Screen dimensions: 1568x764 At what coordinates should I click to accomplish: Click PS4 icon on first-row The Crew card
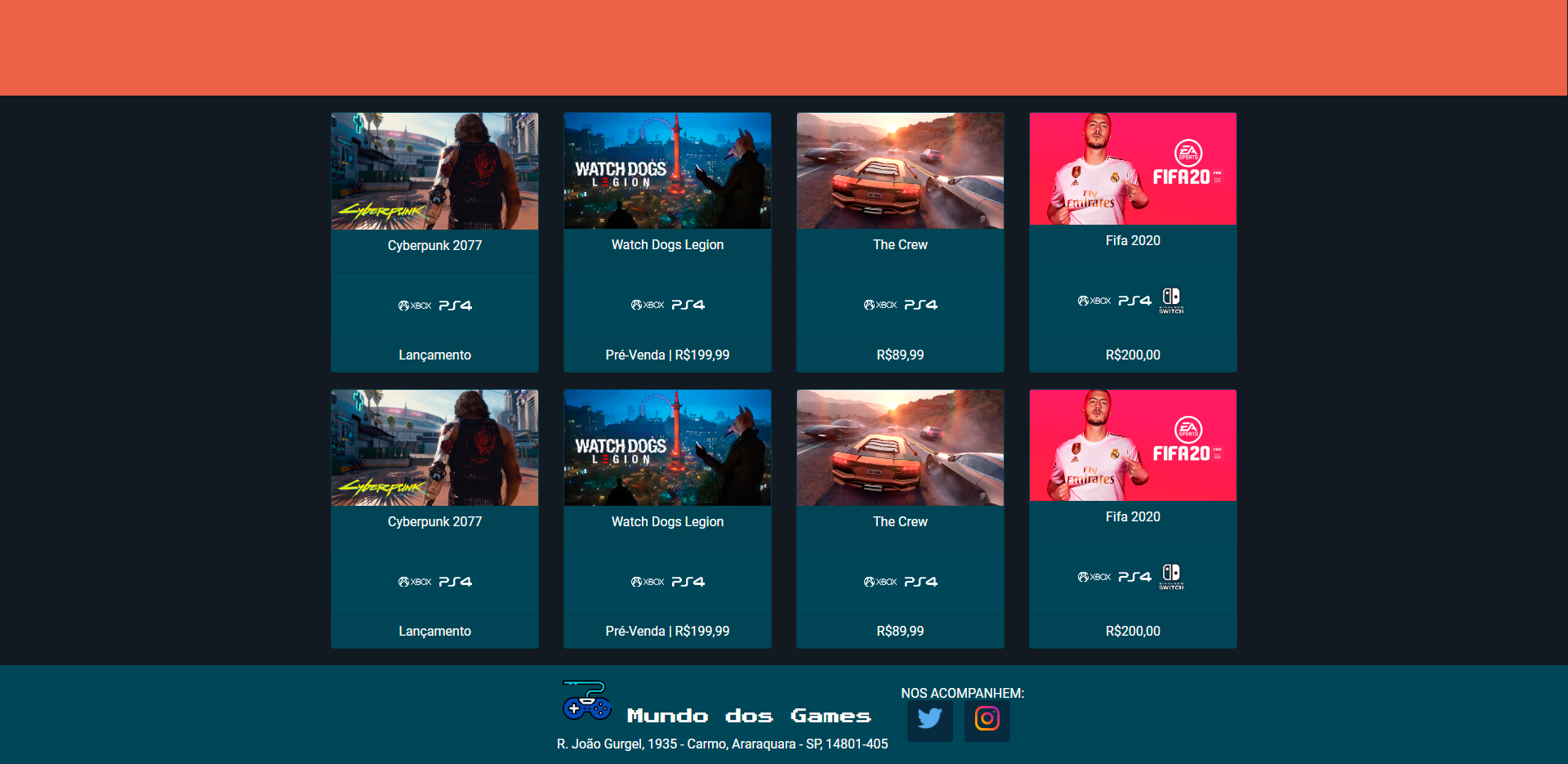(921, 305)
